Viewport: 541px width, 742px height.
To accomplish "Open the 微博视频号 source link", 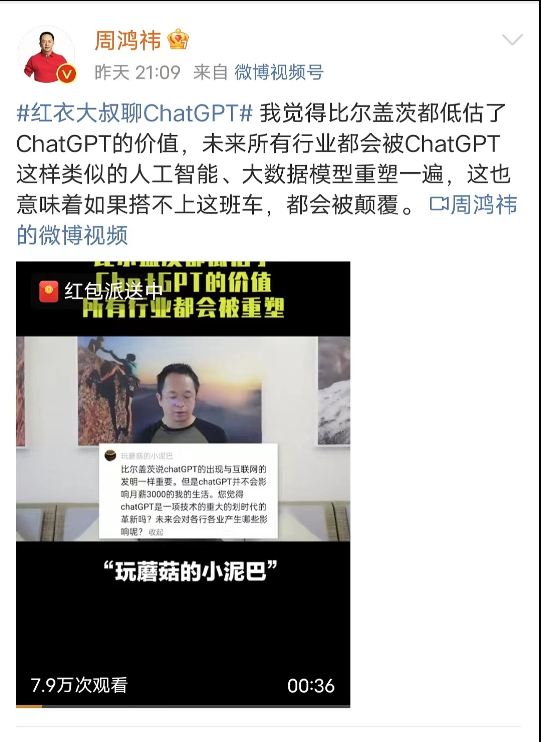I will point(279,72).
